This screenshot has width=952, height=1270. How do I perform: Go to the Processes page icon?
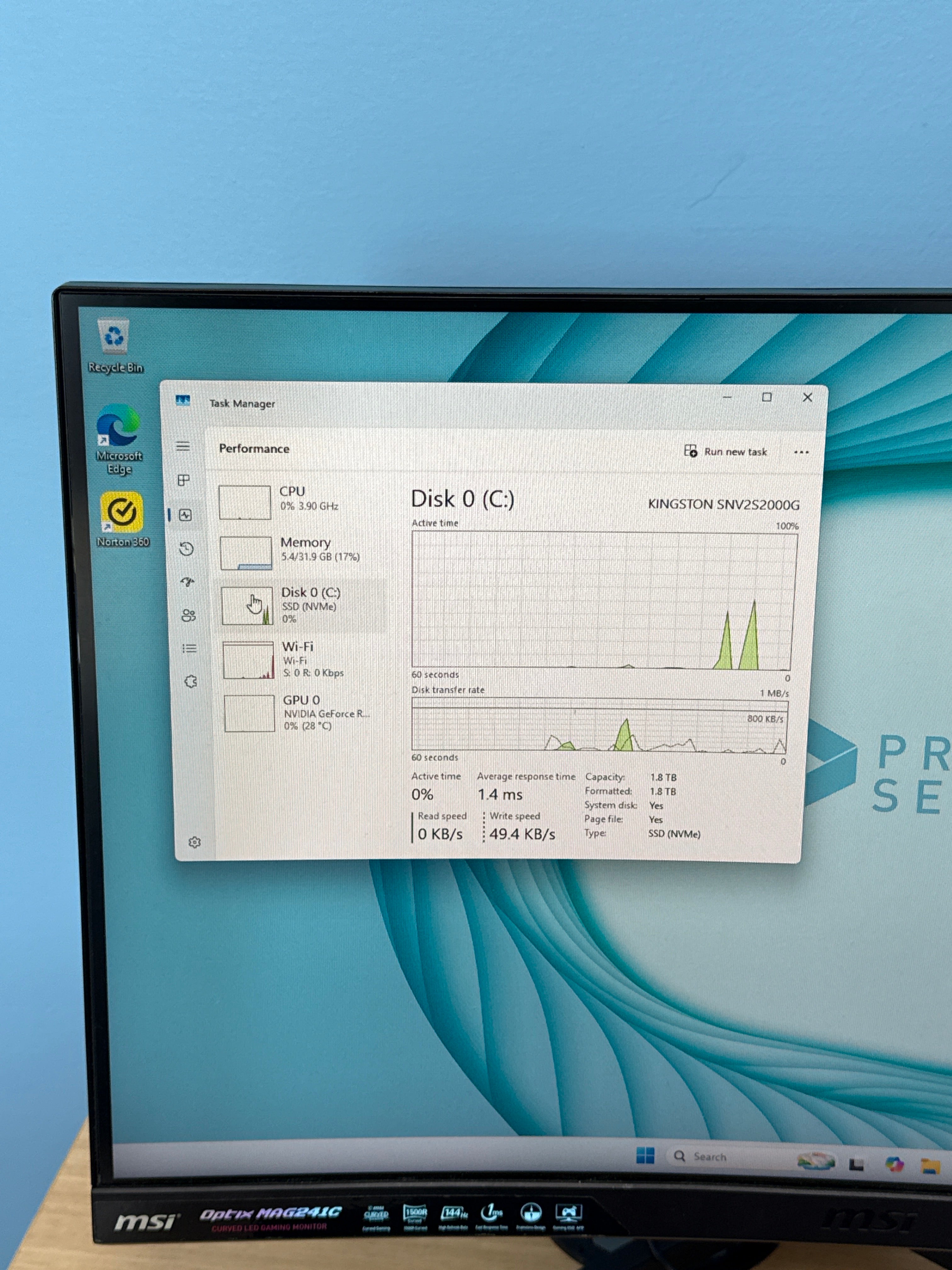pos(184,480)
